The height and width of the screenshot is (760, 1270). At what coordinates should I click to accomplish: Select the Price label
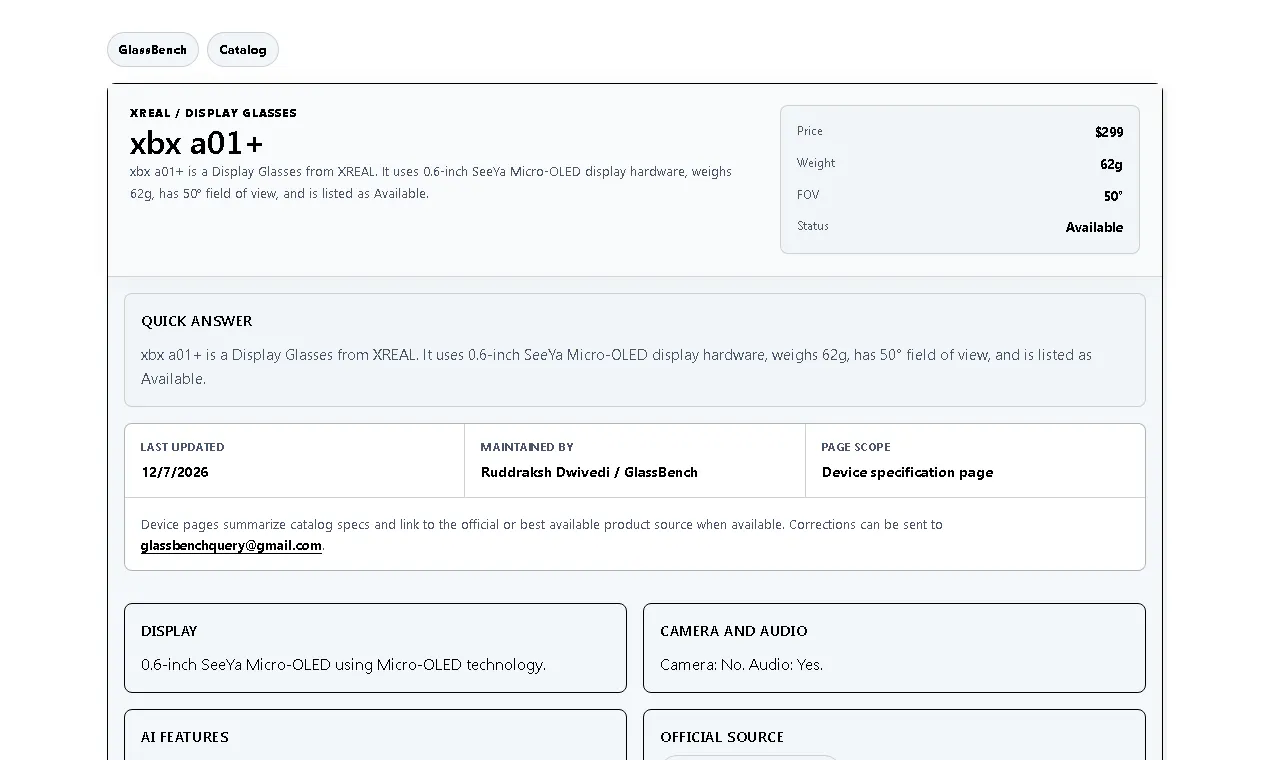810,131
